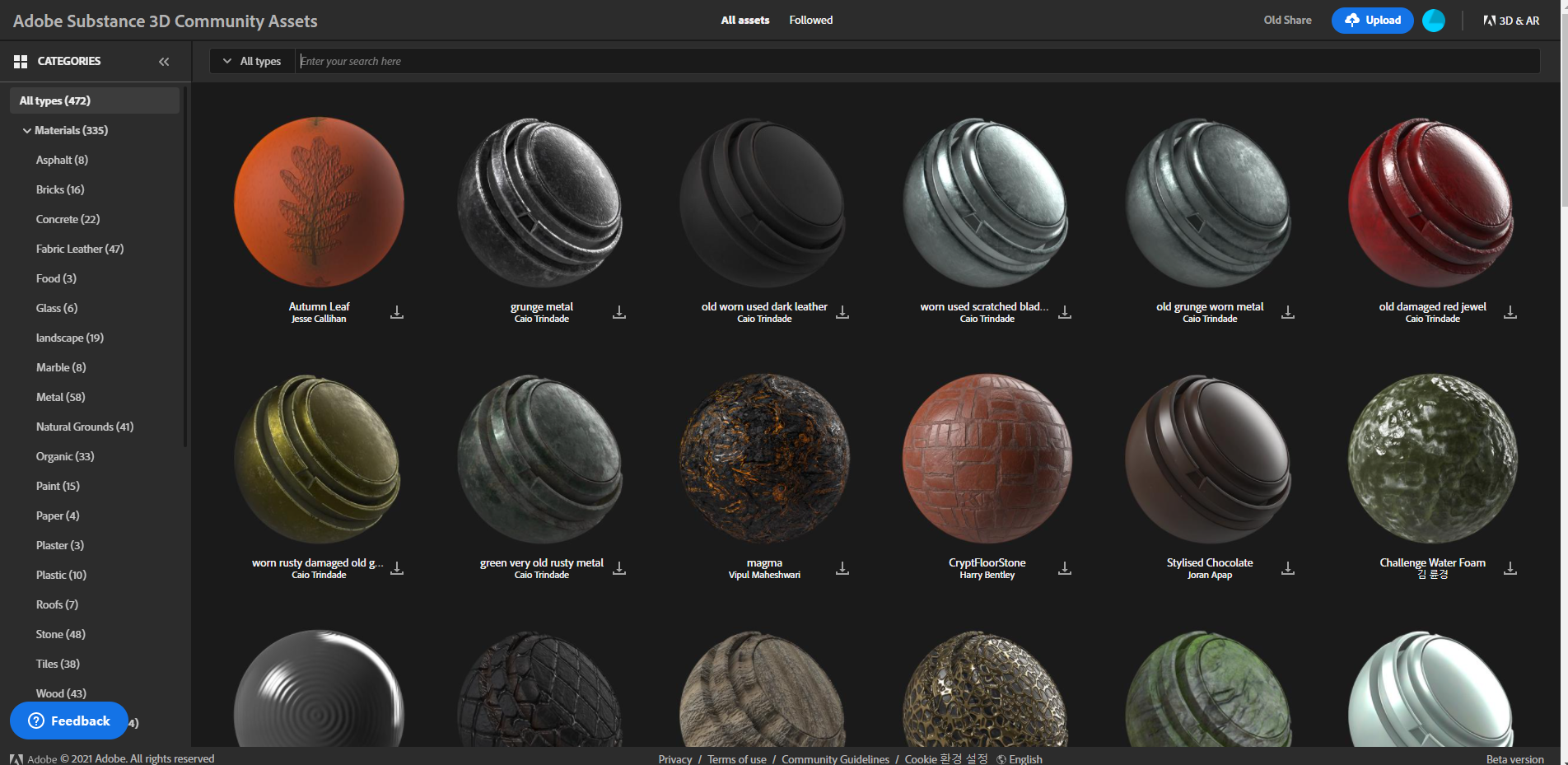Collapse the categories sidebar with double chevron
The height and width of the screenshot is (765, 1568).
(164, 62)
